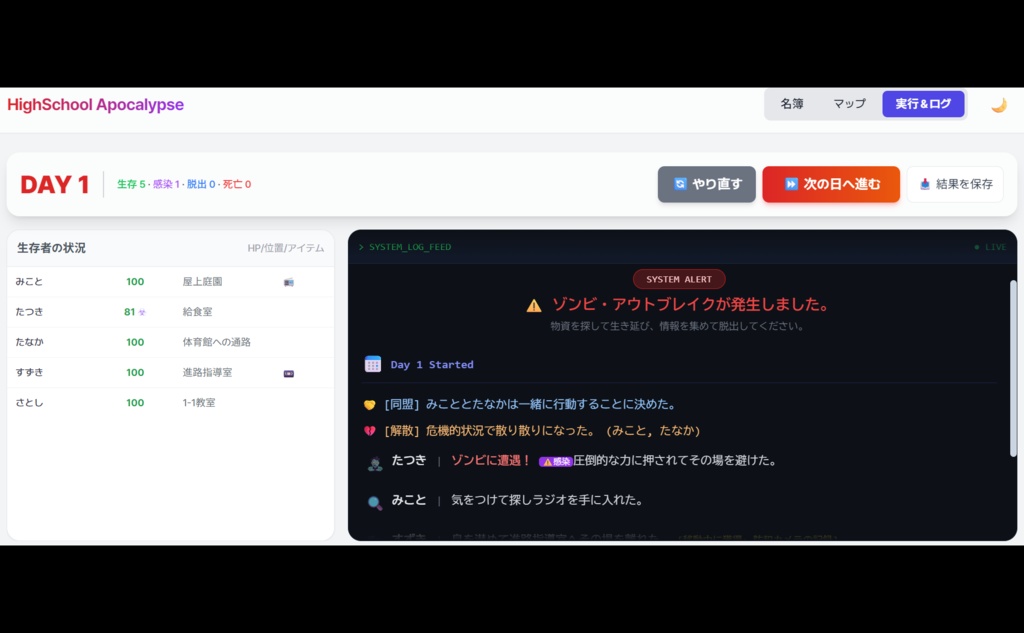The width and height of the screenshot is (1024, 633).
Task: Toggle the LIVE indicator on the log feed
Action: (990, 247)
